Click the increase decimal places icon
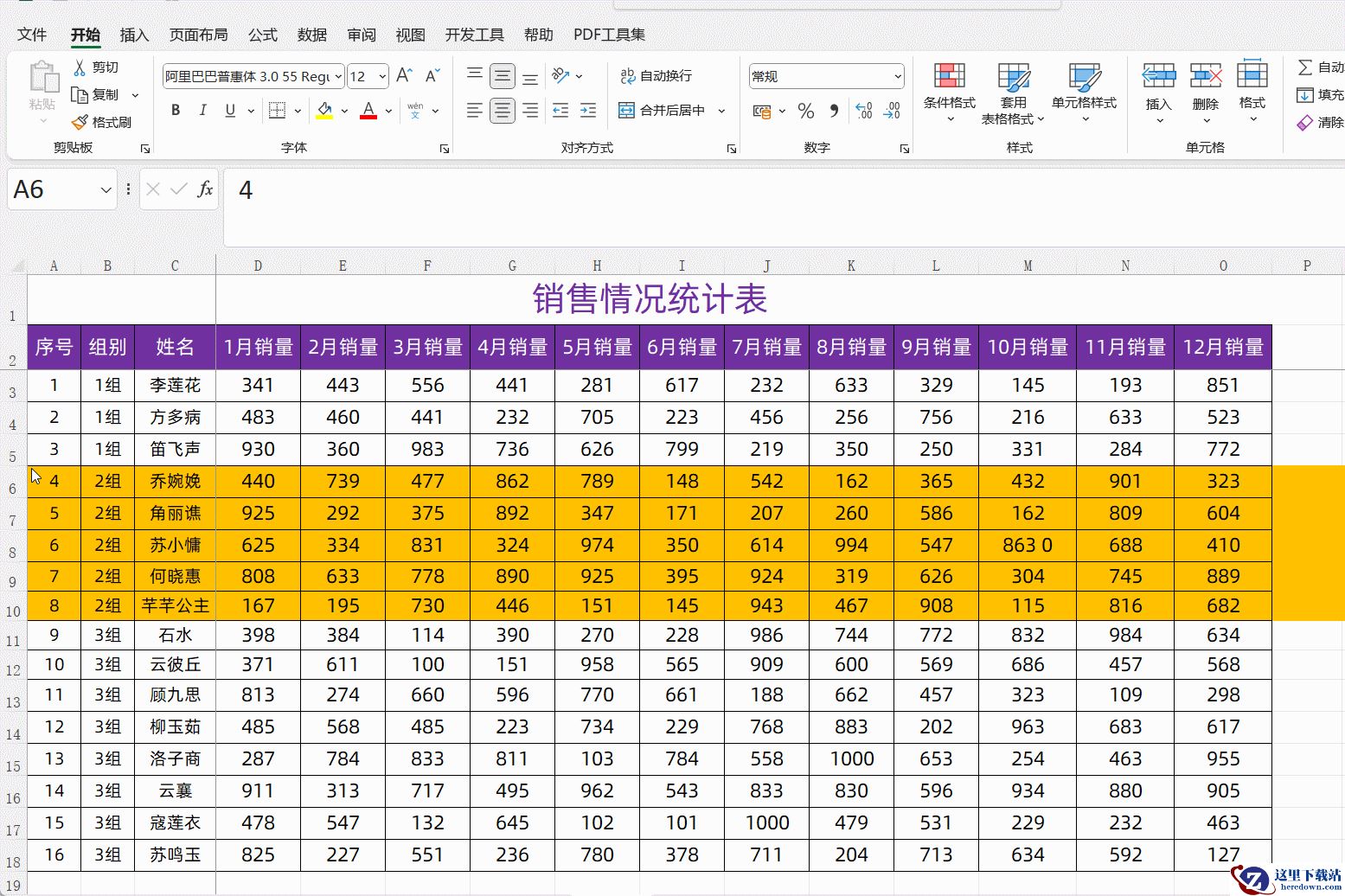Image resolution: width=1345 pixels, height=896 pixels. [x=863, y=111]
